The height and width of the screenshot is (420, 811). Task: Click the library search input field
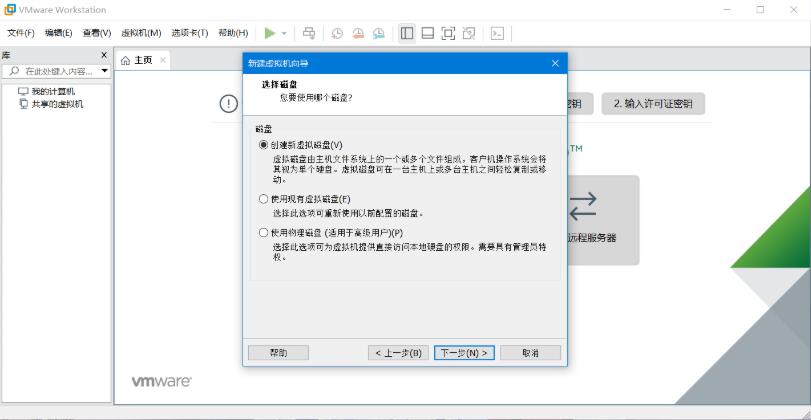click(58, 71)
